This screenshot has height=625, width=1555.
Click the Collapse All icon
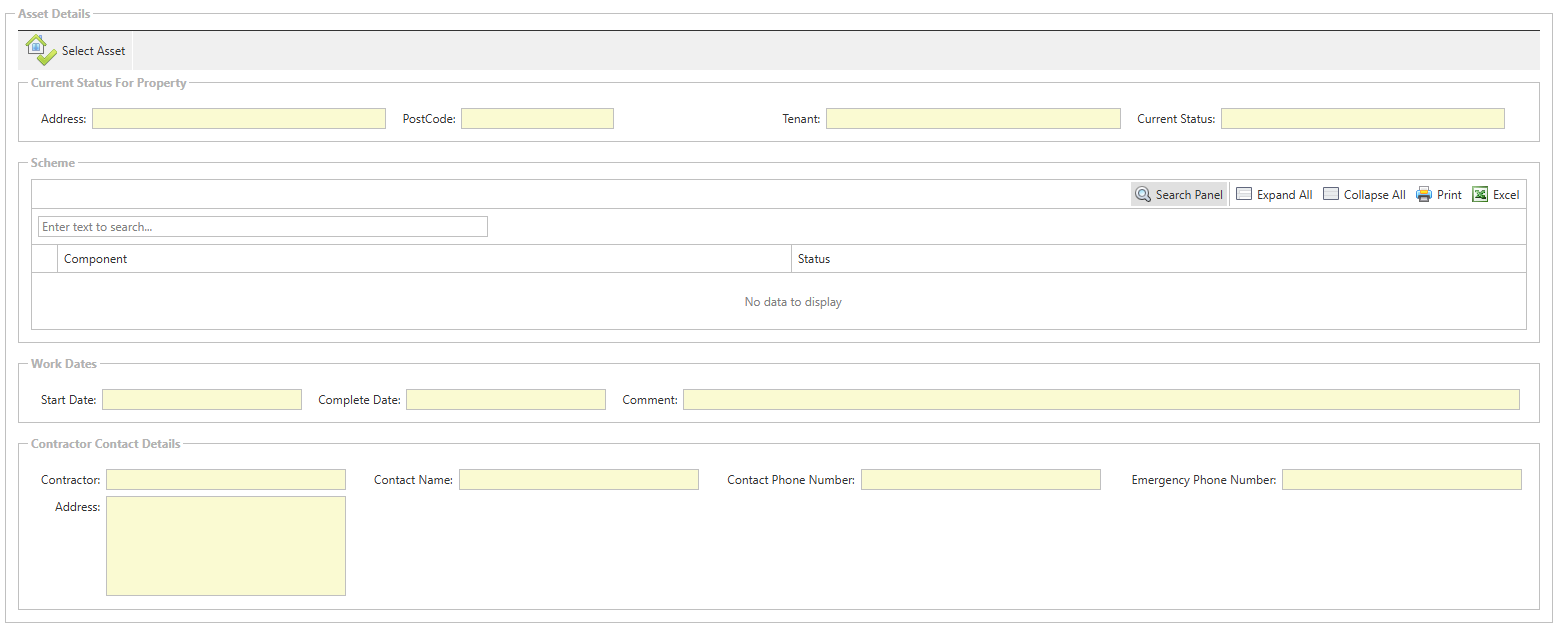click(x=1331, y=195)
